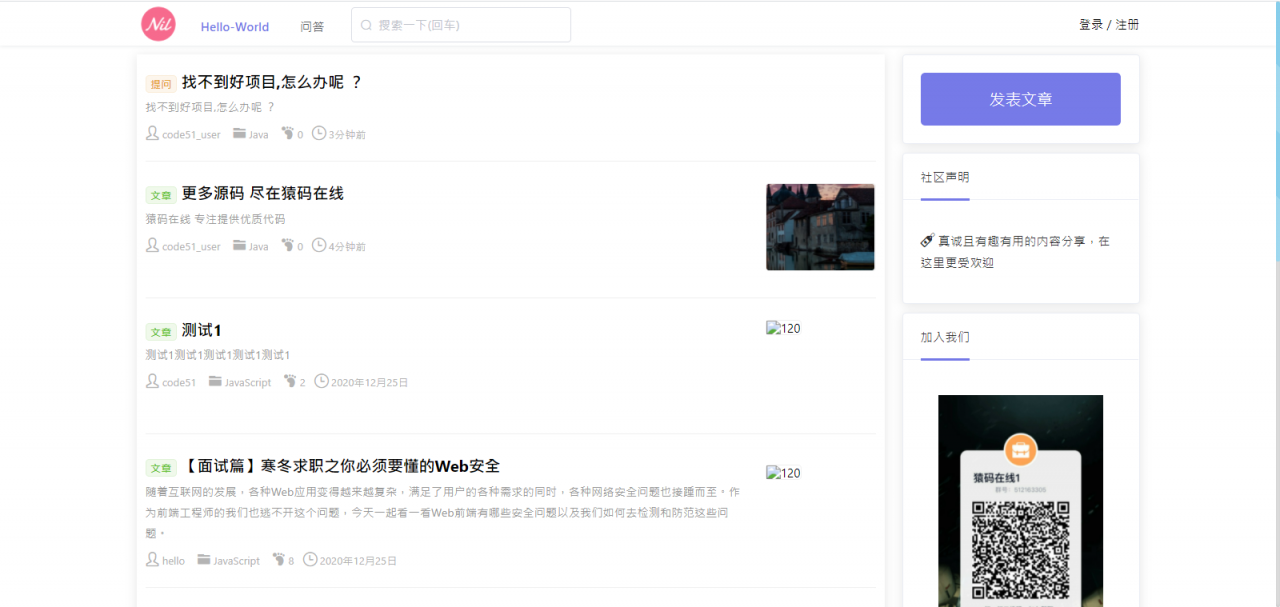The image size is (1280, 607).
Task: Select 文章 tag on 测试1 post
Action: click(x=161, y=332)
